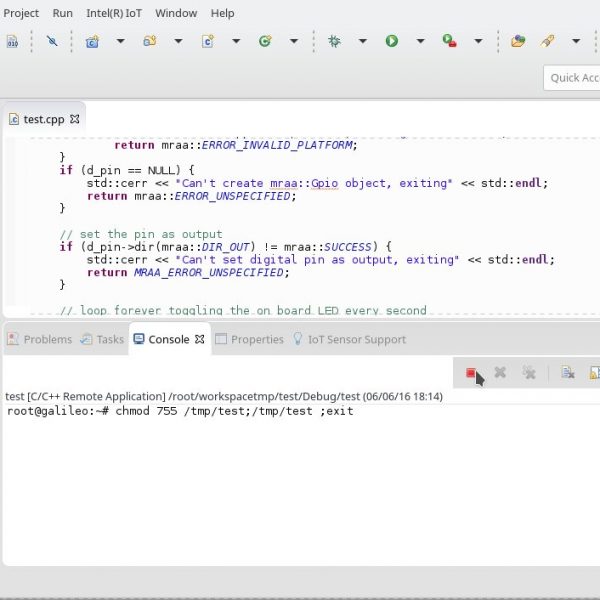This screenshot has height=600, width=600.
Task: Open the Intel(R) IoT menu
Action: click(x=114, y=13)
